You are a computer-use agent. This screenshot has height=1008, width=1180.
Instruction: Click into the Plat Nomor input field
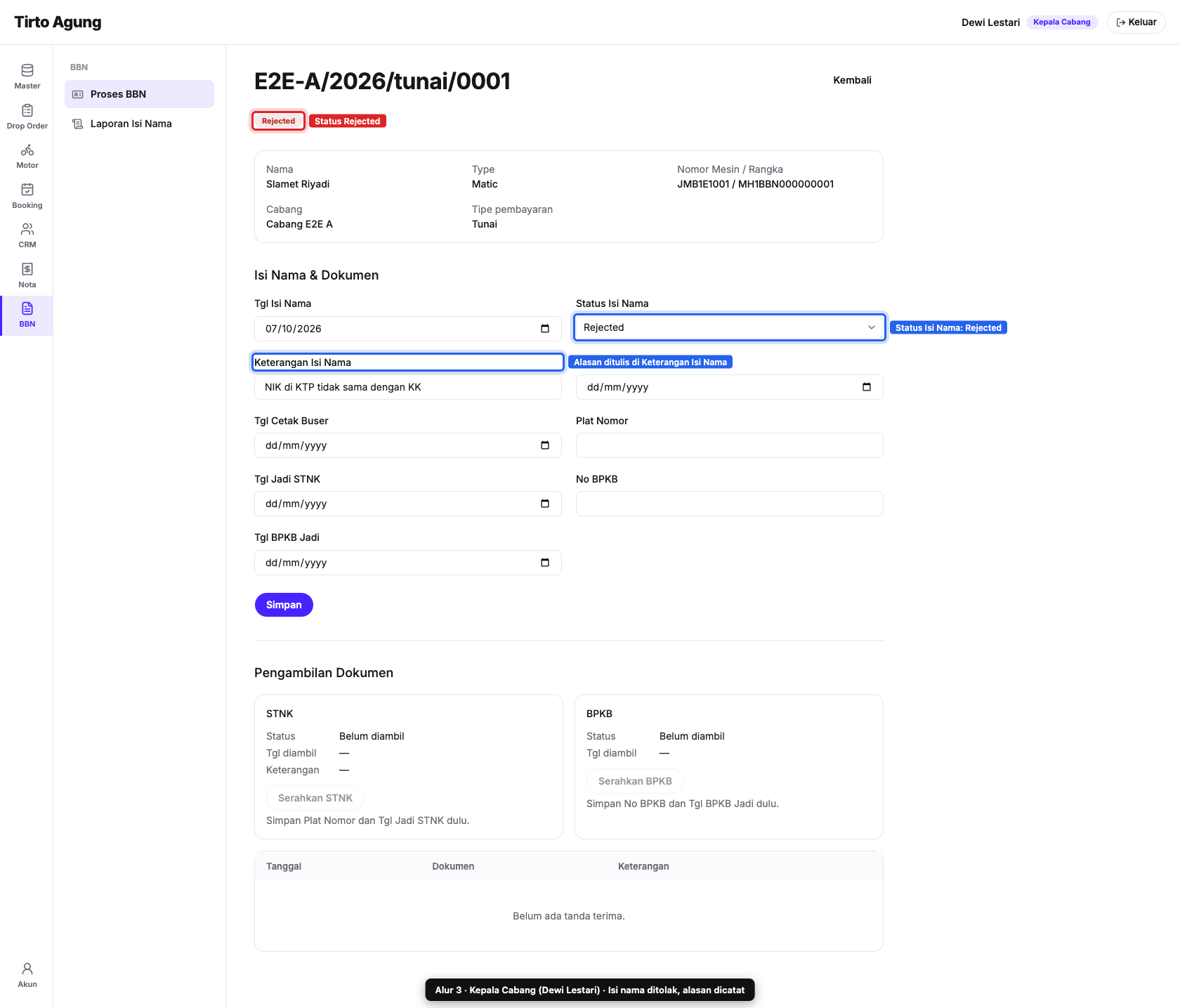coord(730,445)
